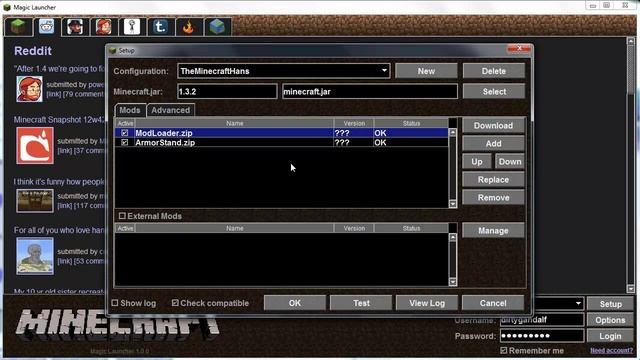The height and width of the screenshot is (360, 640).
Task: Open the bearded character news tab
Action: 75,27
